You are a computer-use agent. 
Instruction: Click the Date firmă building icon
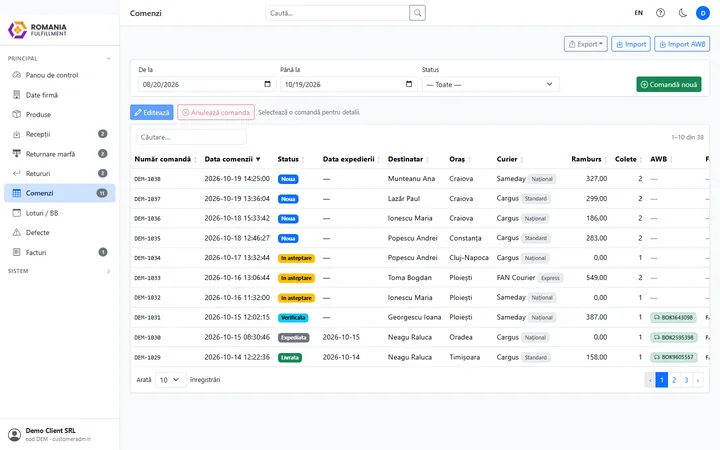[17, 95]
